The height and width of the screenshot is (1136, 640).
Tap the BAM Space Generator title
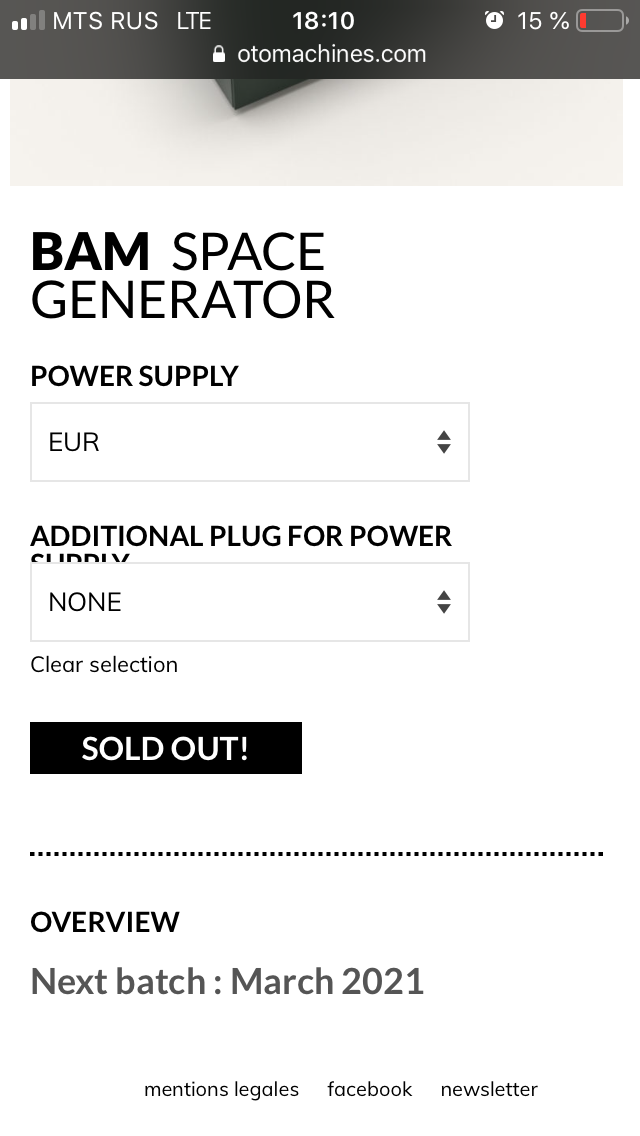click(x=182, y=276)
